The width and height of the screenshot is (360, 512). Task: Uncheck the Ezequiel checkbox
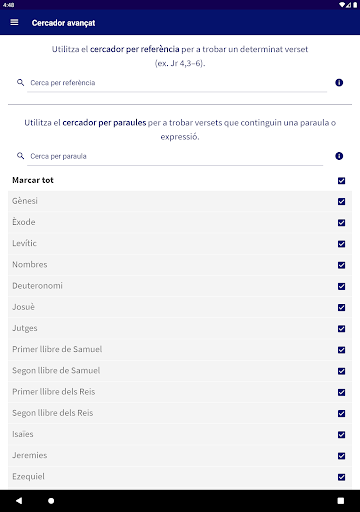pyautogui.click(x=341, y=477)
